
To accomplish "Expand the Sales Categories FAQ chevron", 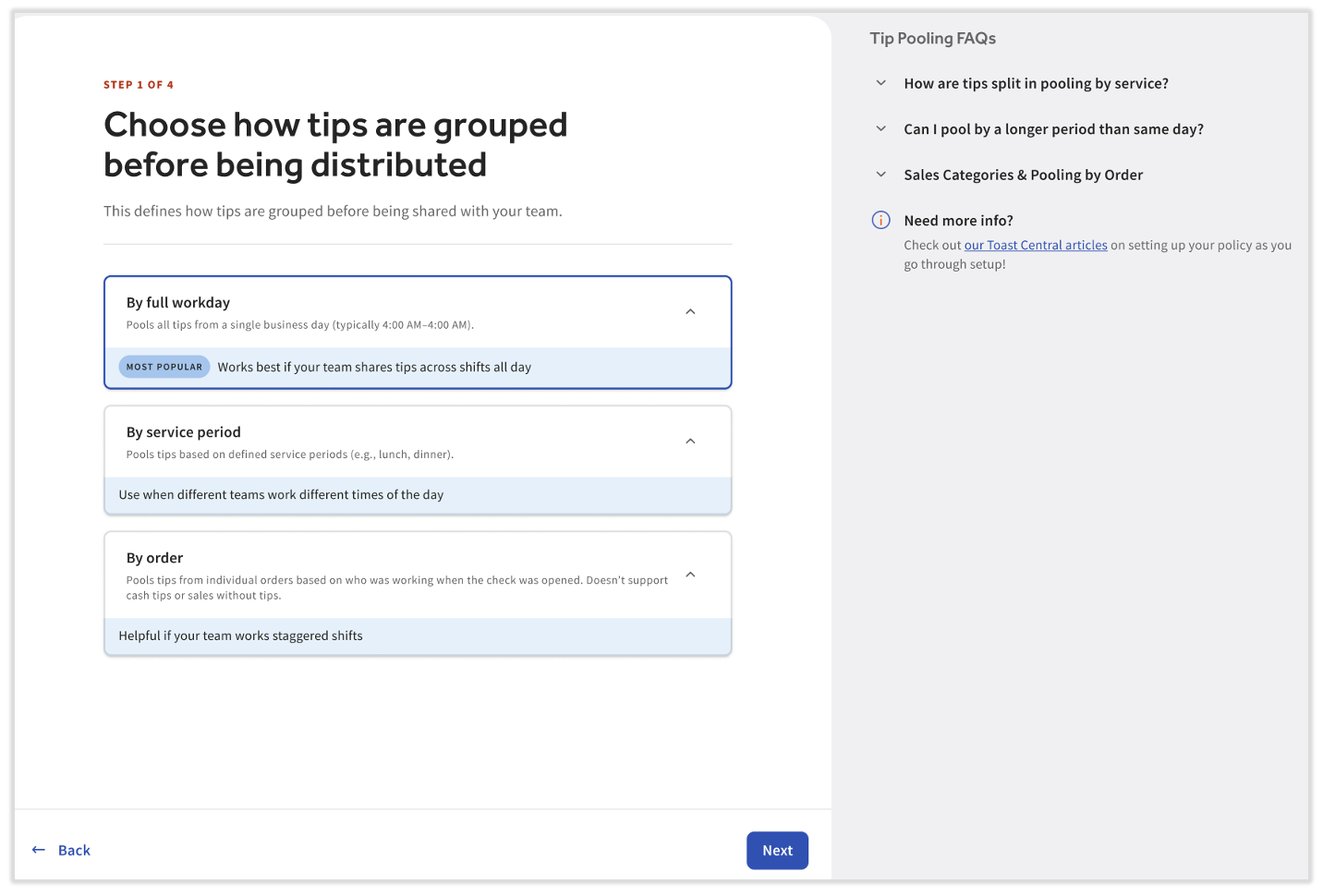I will 880,175.
